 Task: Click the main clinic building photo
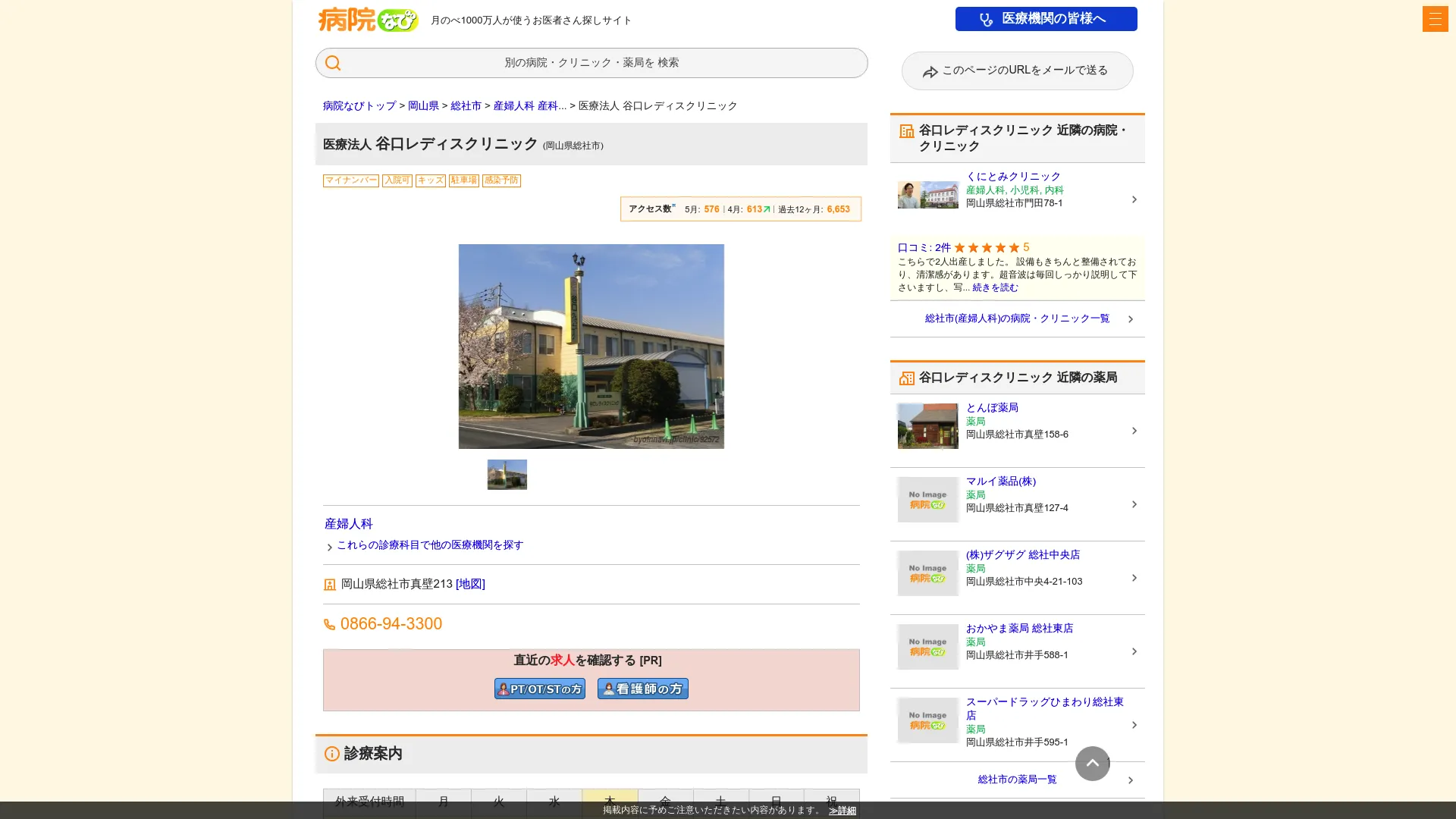[591, 347]
